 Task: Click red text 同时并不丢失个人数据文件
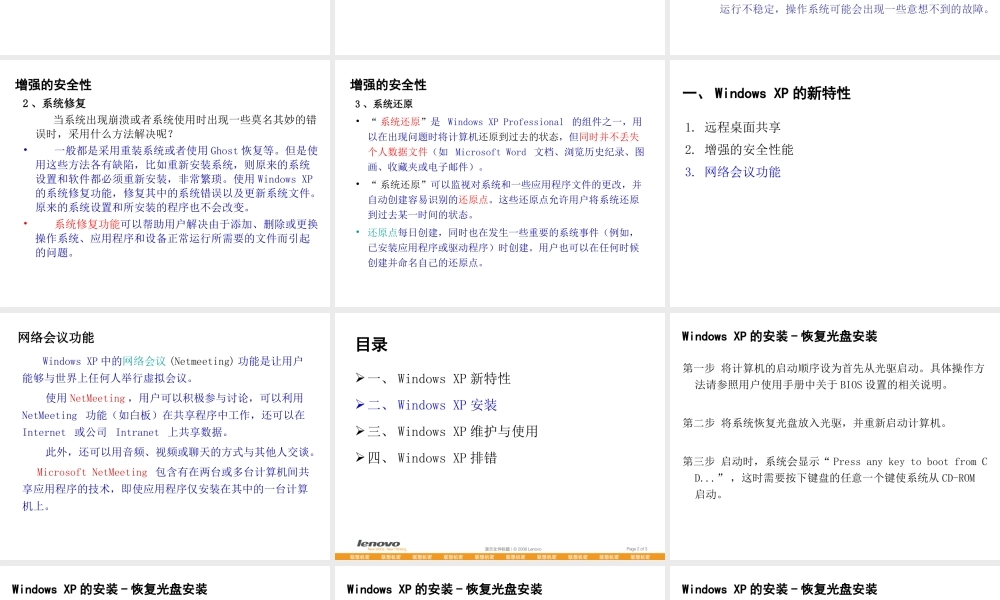504,144
